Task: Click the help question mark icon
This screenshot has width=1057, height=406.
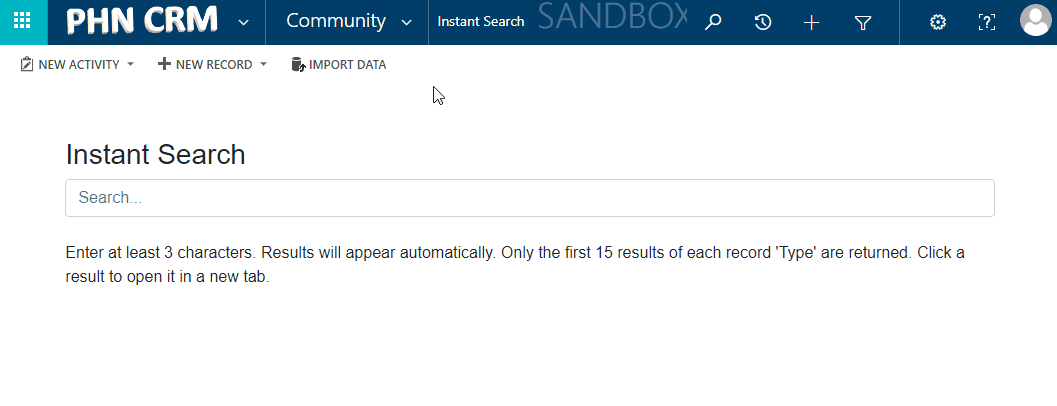Action: 986,22
